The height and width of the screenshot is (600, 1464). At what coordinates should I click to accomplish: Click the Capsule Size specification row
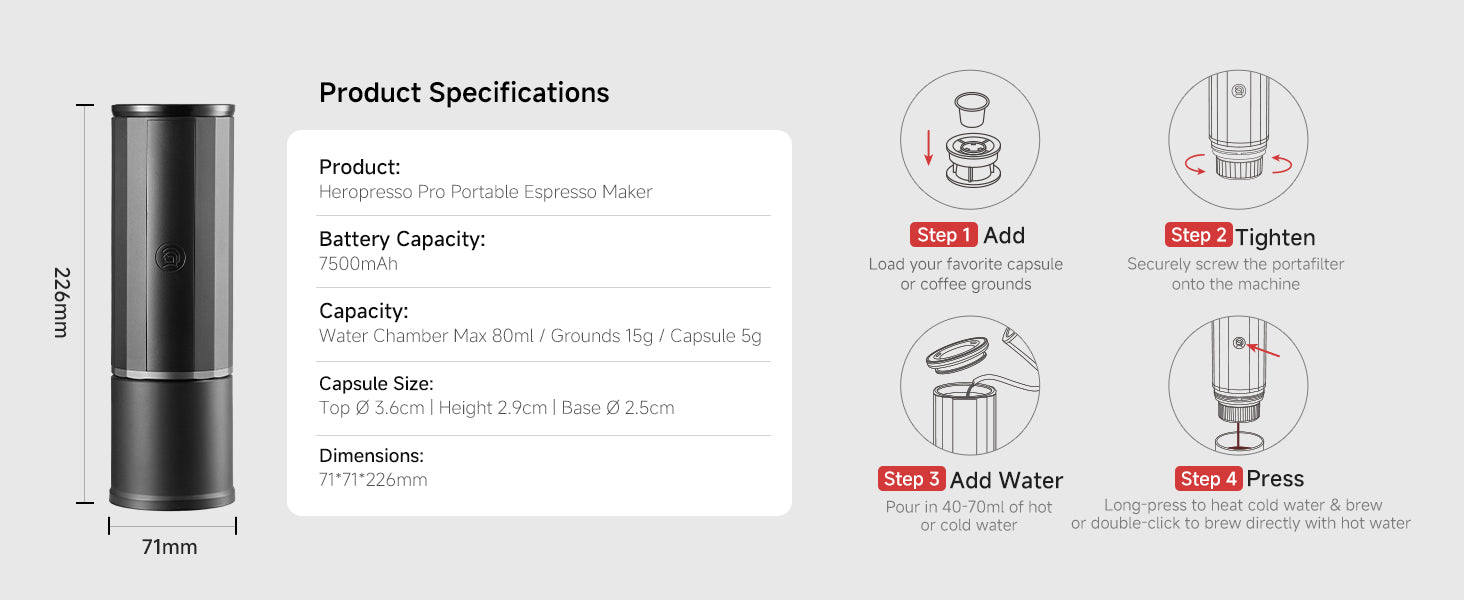(545, 396)
